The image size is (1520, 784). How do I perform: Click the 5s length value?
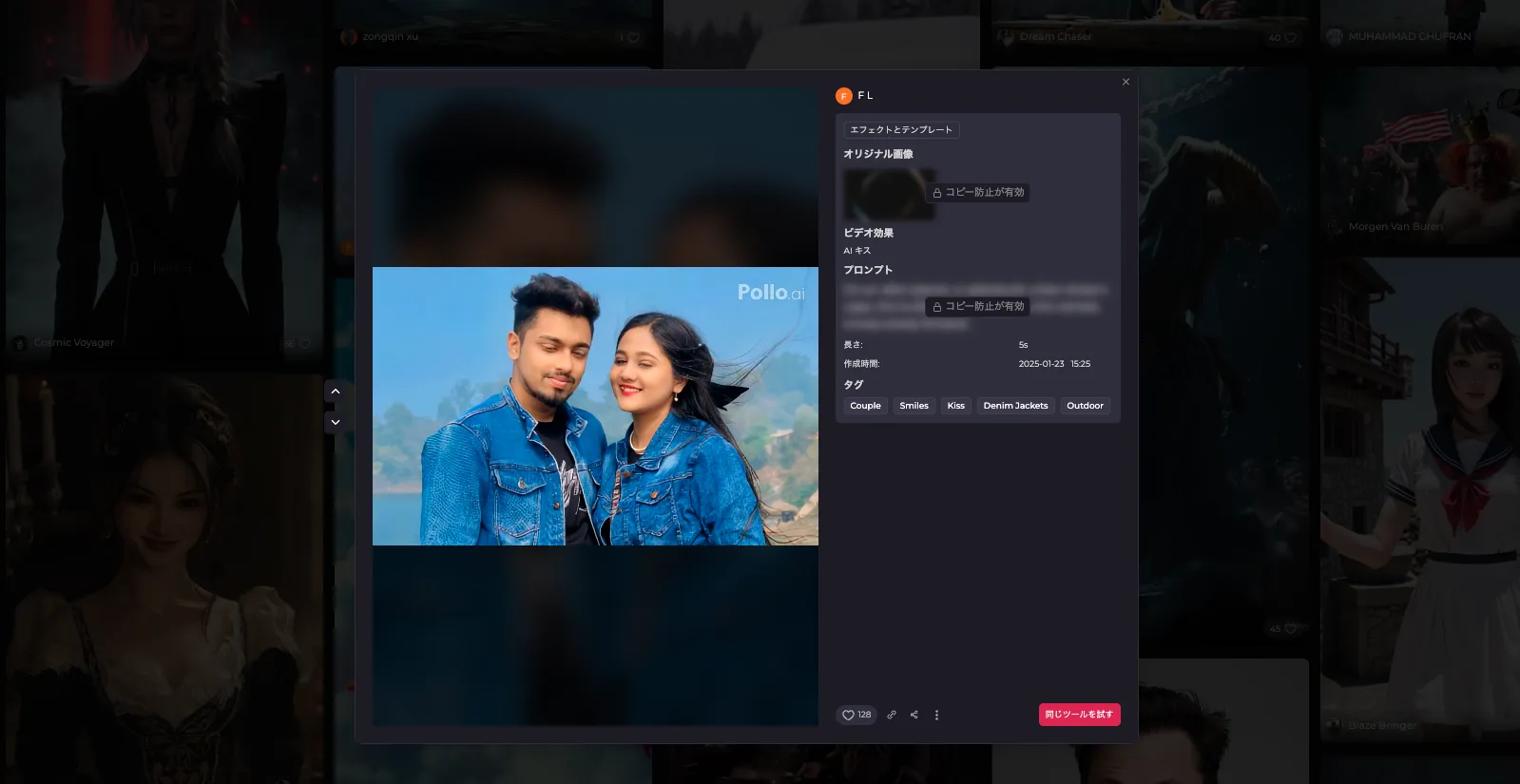click(1023, 345)
